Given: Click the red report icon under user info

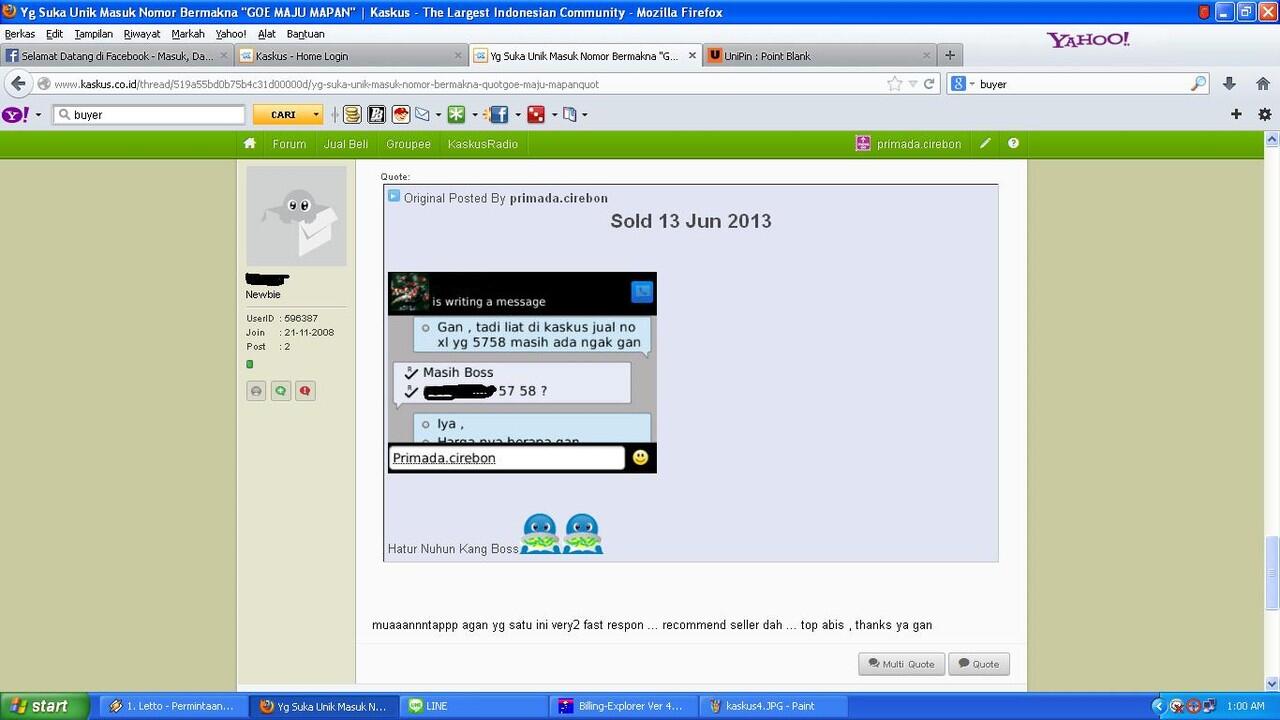Looking at the screenshot, I should (x=306, y=391).
